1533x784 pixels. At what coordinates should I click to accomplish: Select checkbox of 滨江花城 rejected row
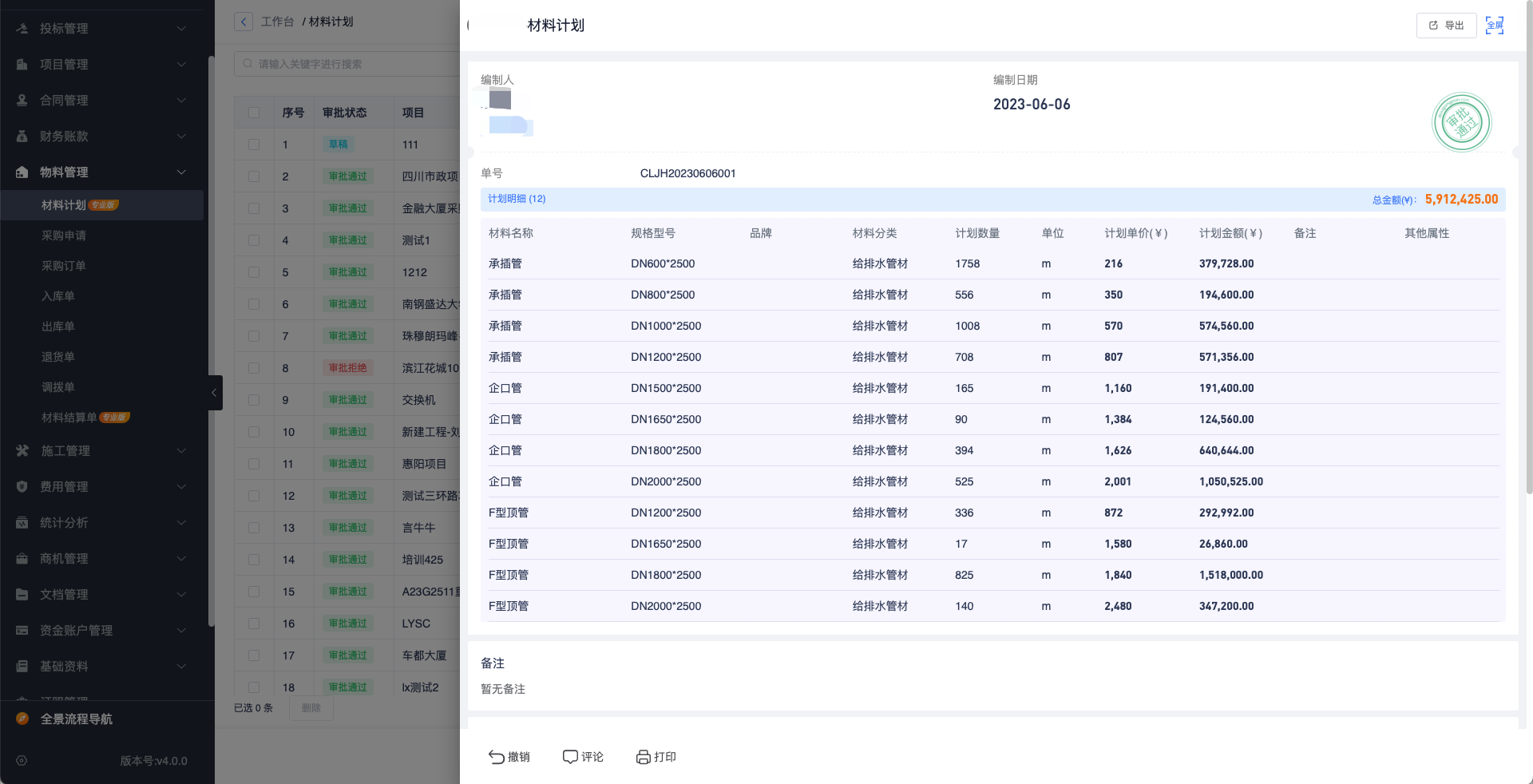click(x=253, y=368)
